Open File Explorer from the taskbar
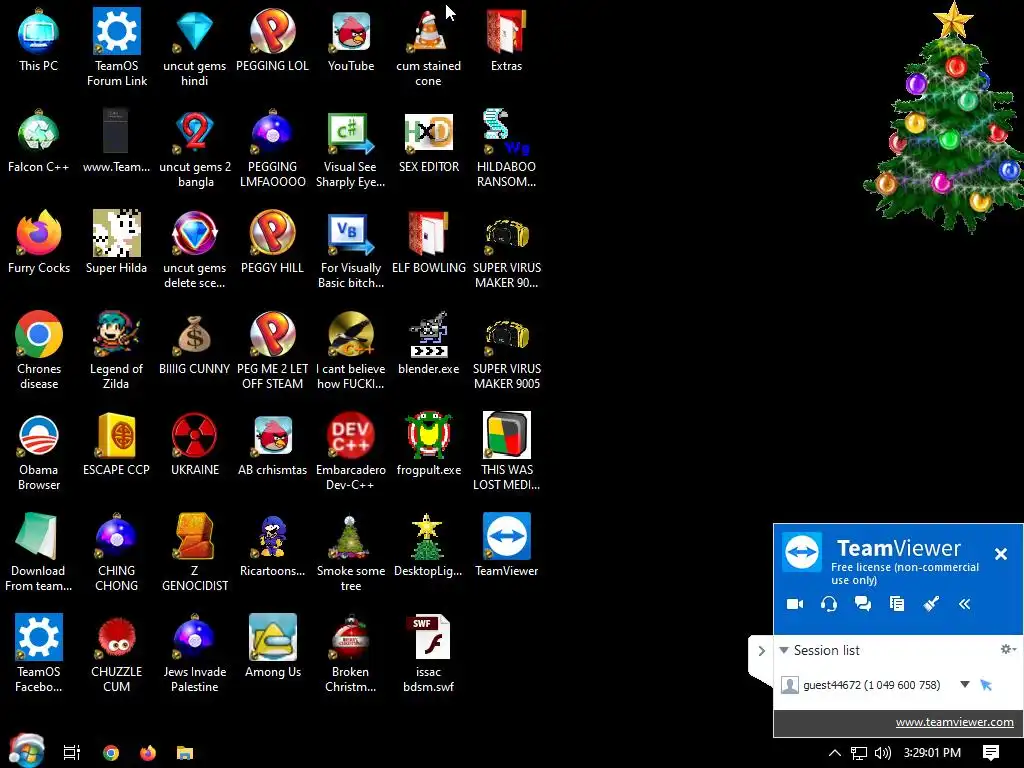 [185, 753]
